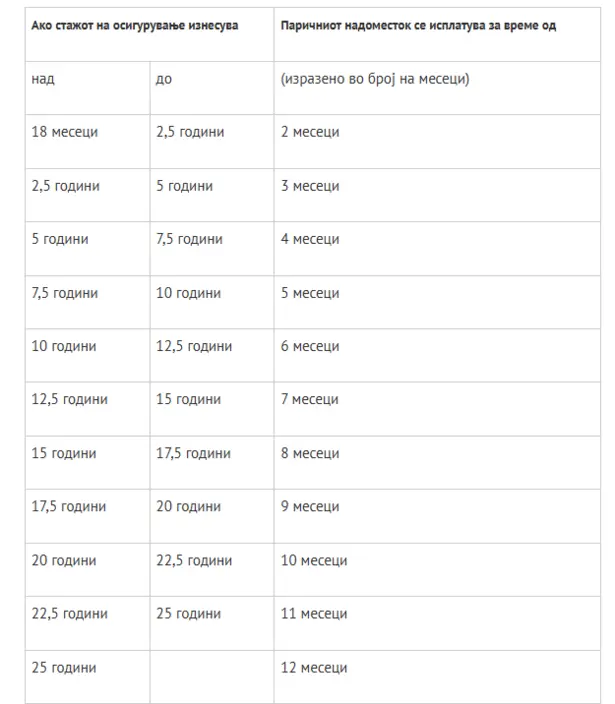615x704 pixels.
Task: Click the '2 месеци' payout cell
Action: tap(437, 141)
